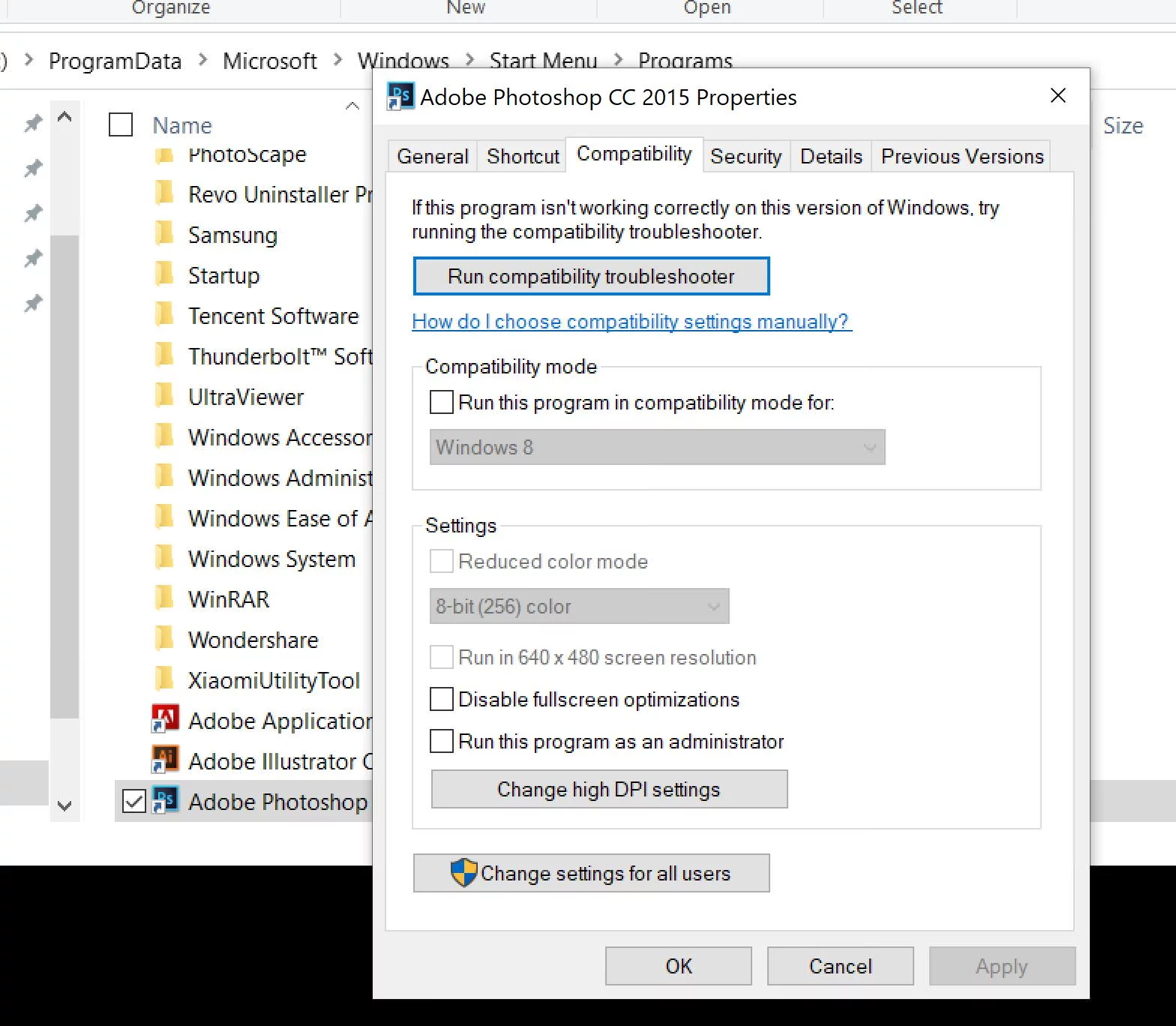Toggle Run in 640 x 480 screen resolution
Image resolution: width=1176 pixels, height=1026 pixels.
coord(442,657)
